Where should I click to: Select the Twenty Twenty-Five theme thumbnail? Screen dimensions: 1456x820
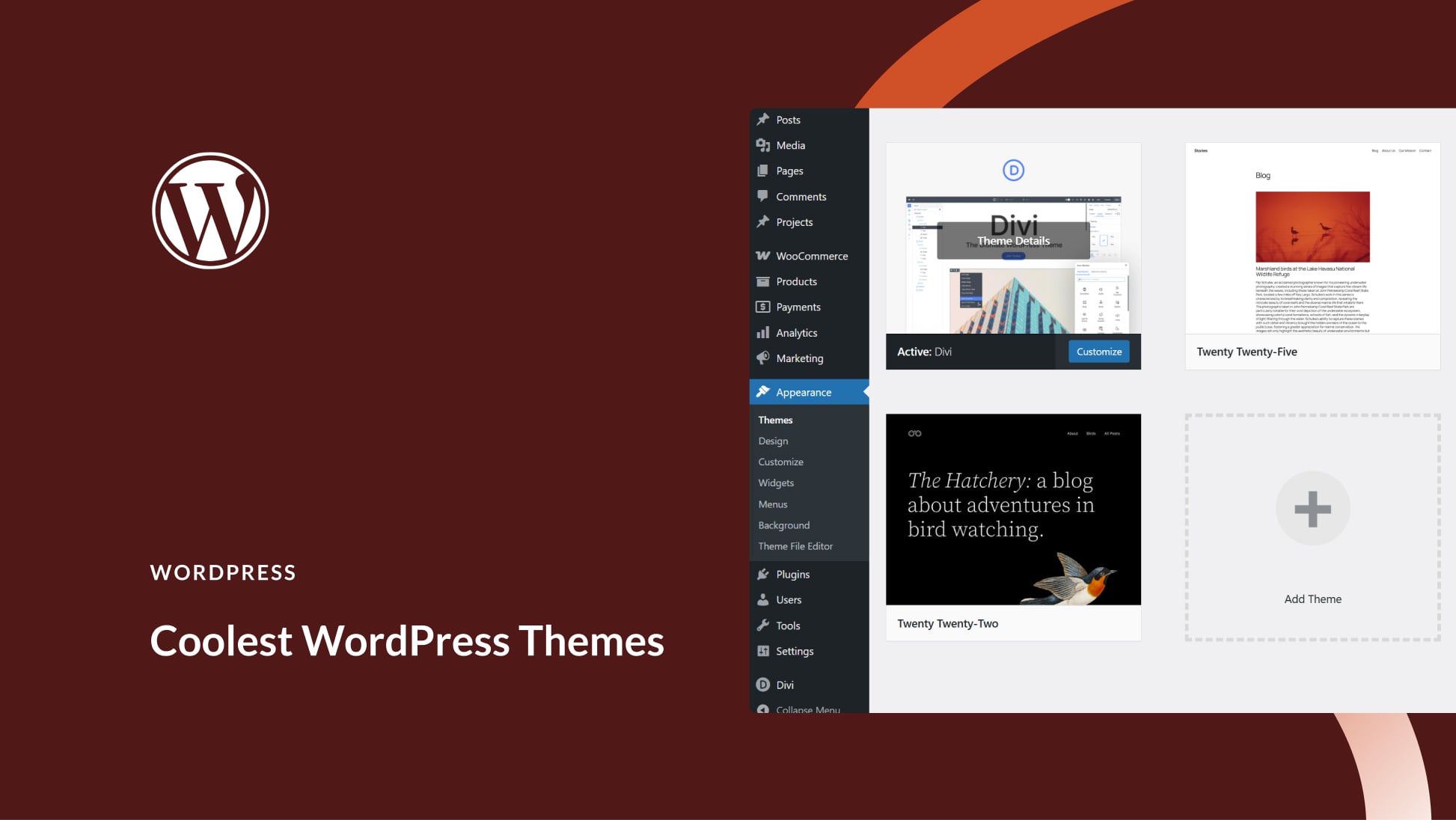pos(1312,239)
